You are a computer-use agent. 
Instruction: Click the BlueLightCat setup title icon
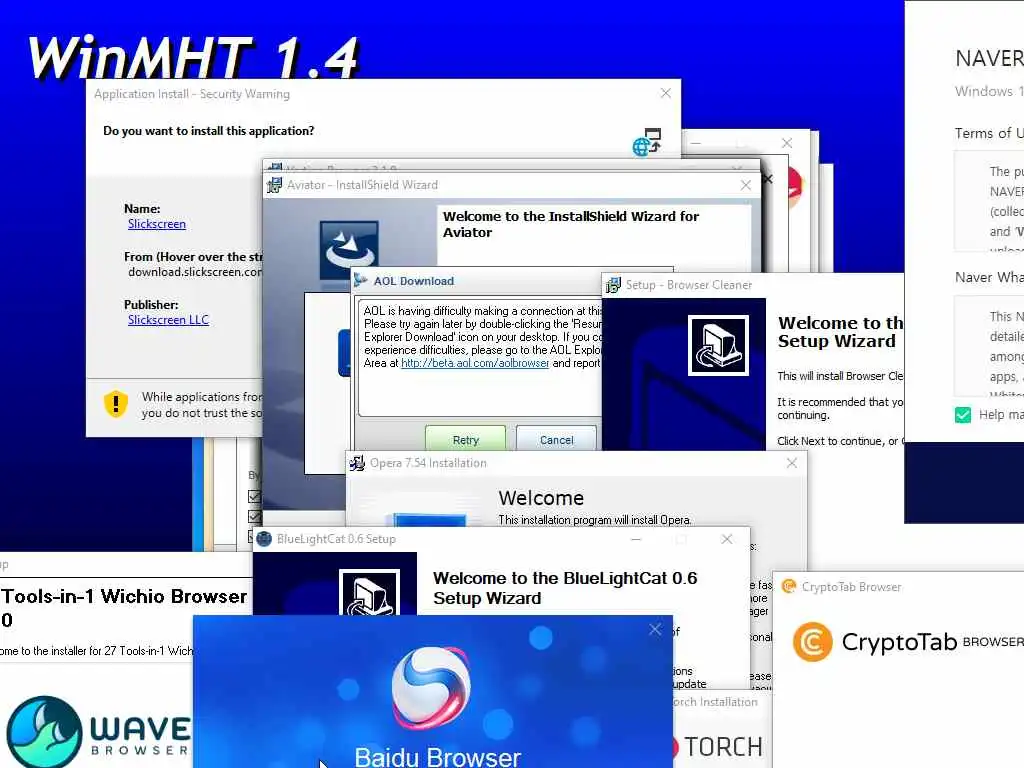(264, 539)
